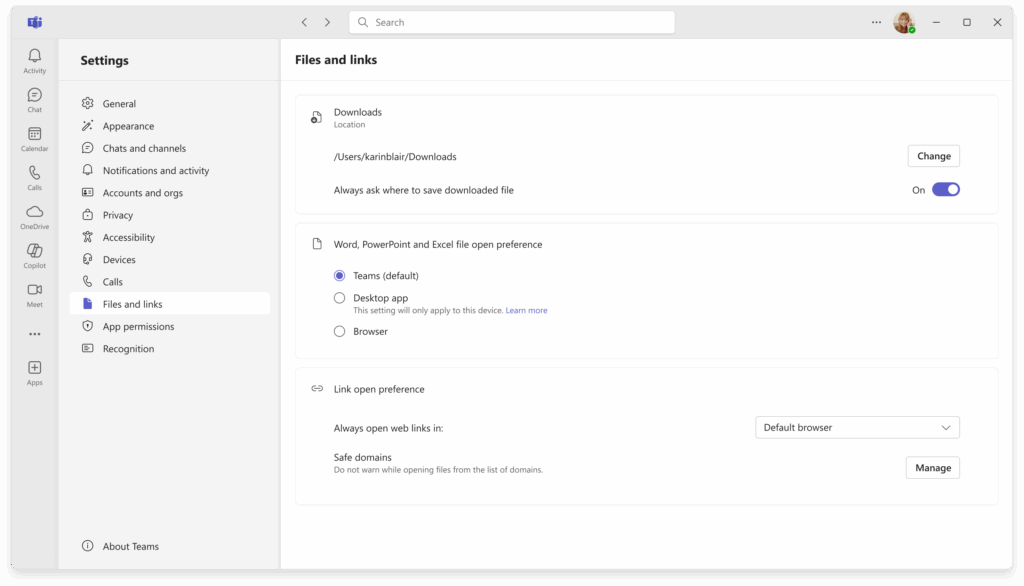Open Settings and more menu in title bar
Image resolution: width=1024 pixels, height=586 pixels.
(x=876, y=22)
